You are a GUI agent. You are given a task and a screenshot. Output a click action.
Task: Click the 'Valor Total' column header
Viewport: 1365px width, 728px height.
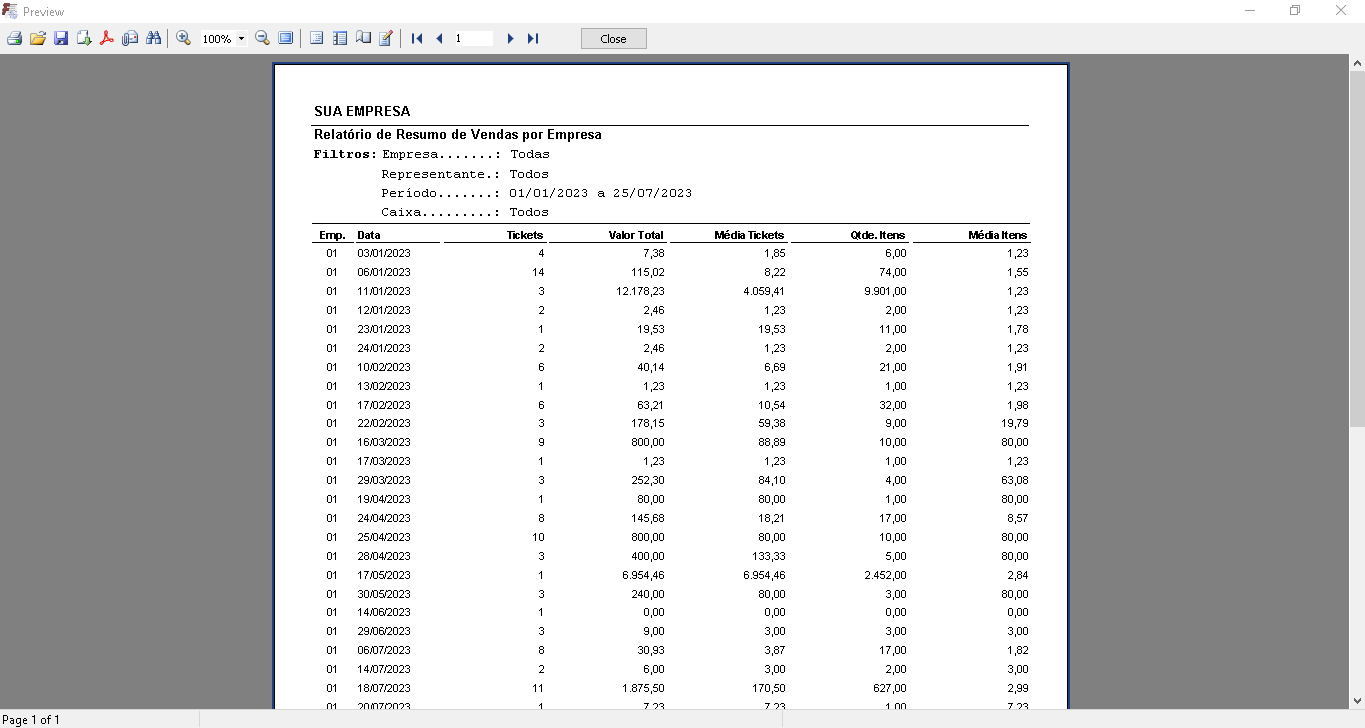[636, 235]
